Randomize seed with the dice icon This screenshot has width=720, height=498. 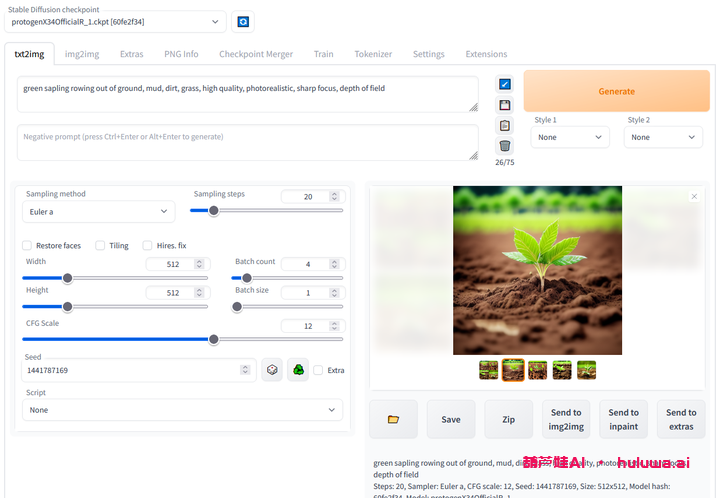[272, 370]
